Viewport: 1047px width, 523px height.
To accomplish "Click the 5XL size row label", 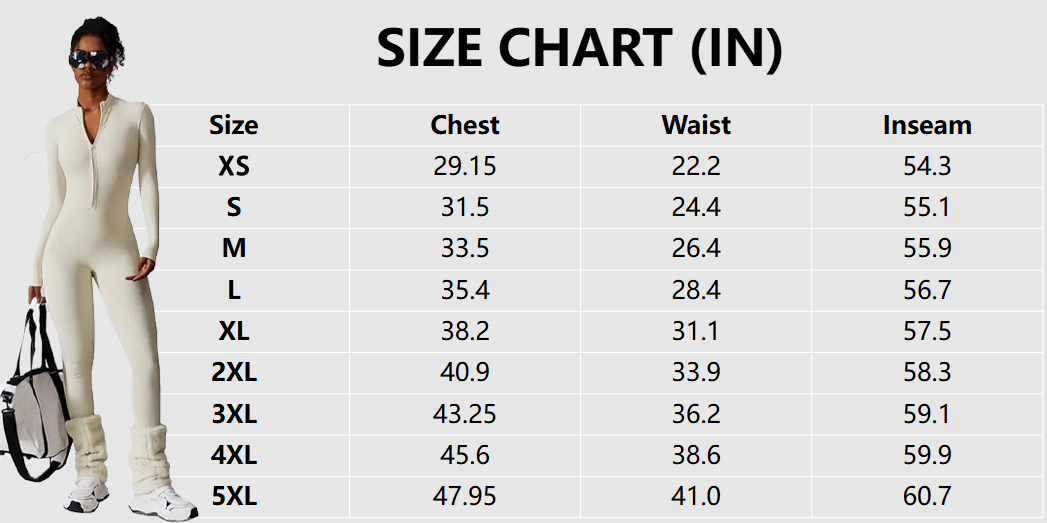I will pyautogui.click(x=233, y=496).
